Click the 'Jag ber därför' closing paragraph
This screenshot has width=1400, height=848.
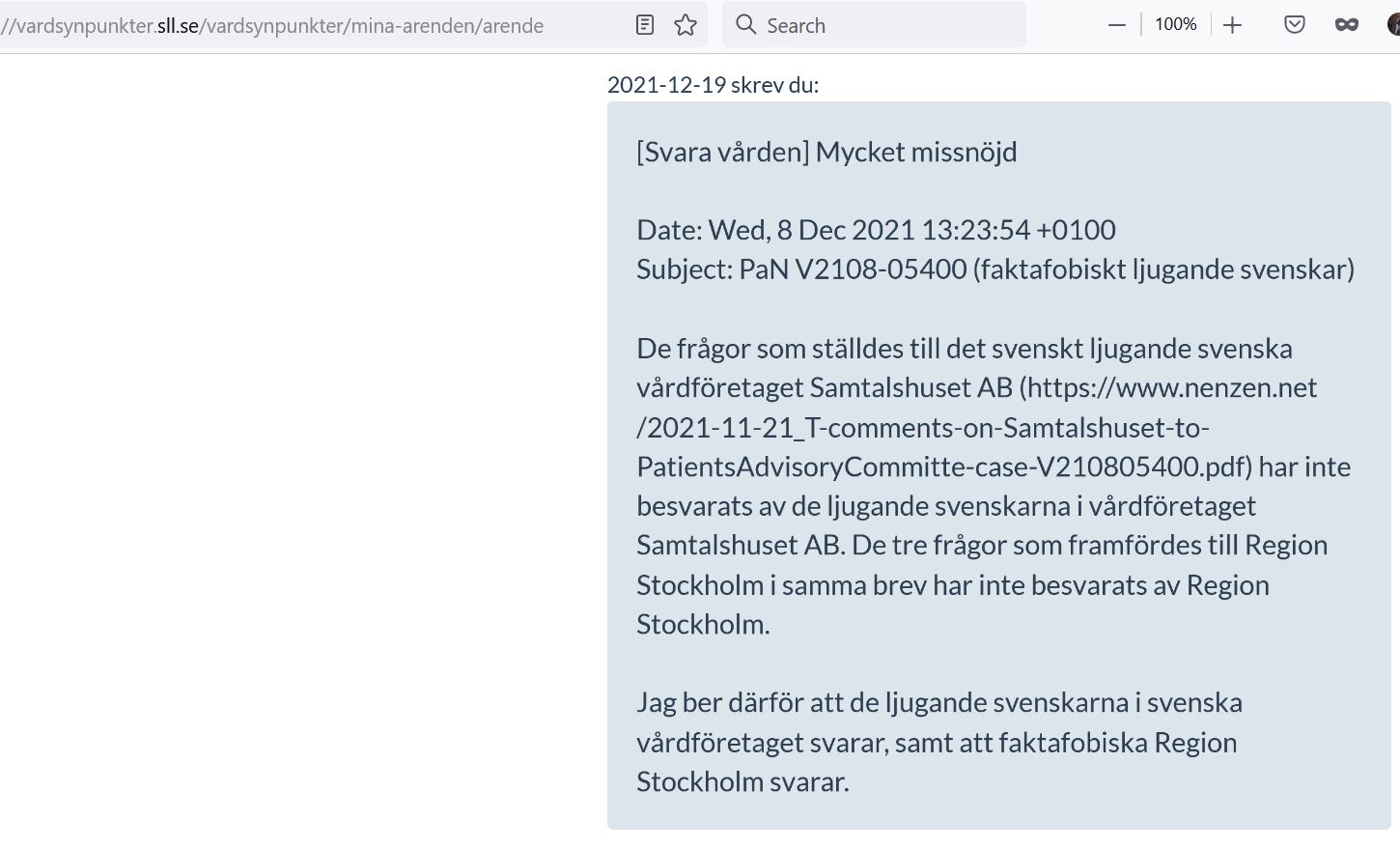[x=939, y=742]
